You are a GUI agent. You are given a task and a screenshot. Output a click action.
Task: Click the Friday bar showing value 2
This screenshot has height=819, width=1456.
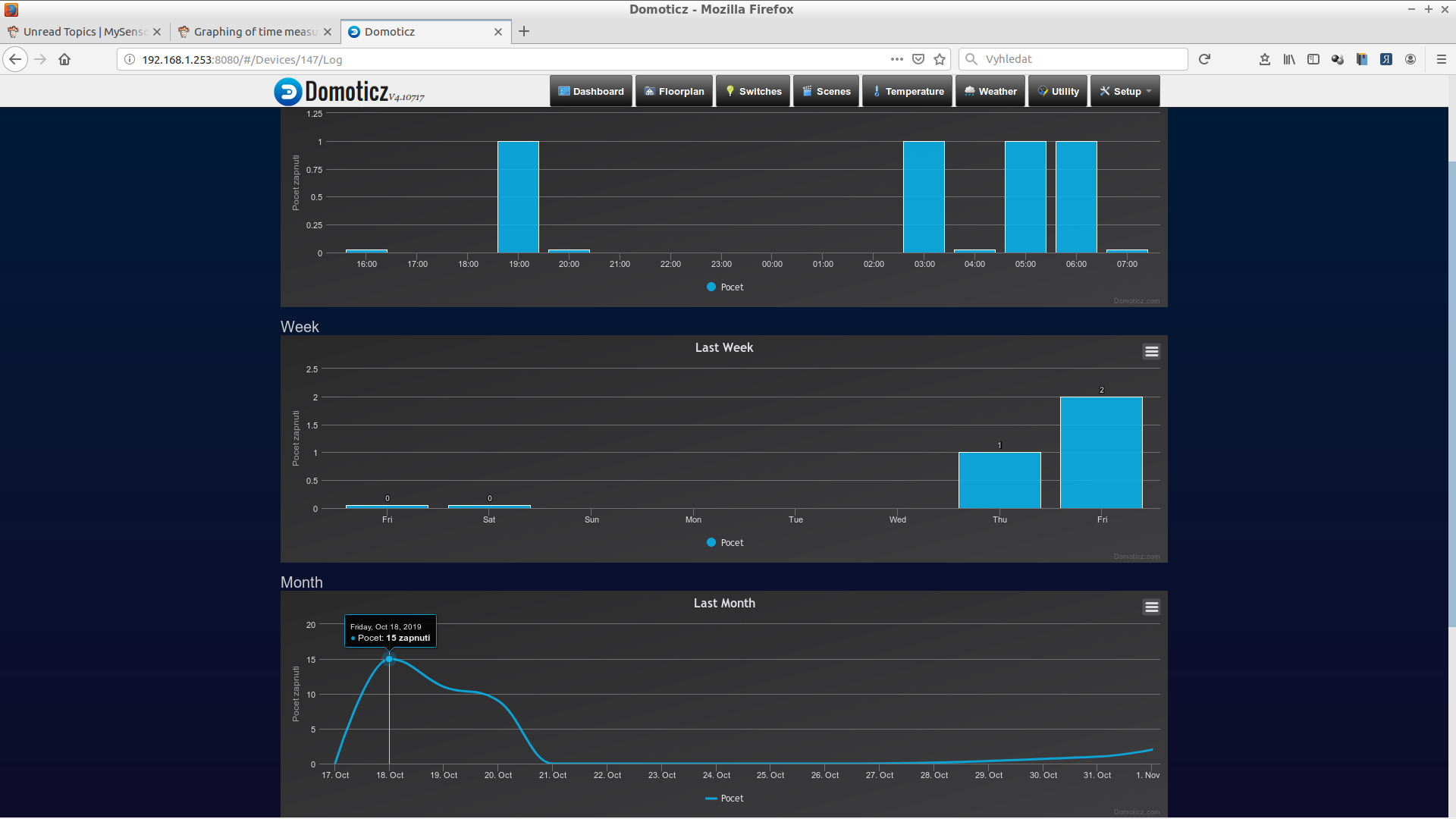pos(1101,453)
